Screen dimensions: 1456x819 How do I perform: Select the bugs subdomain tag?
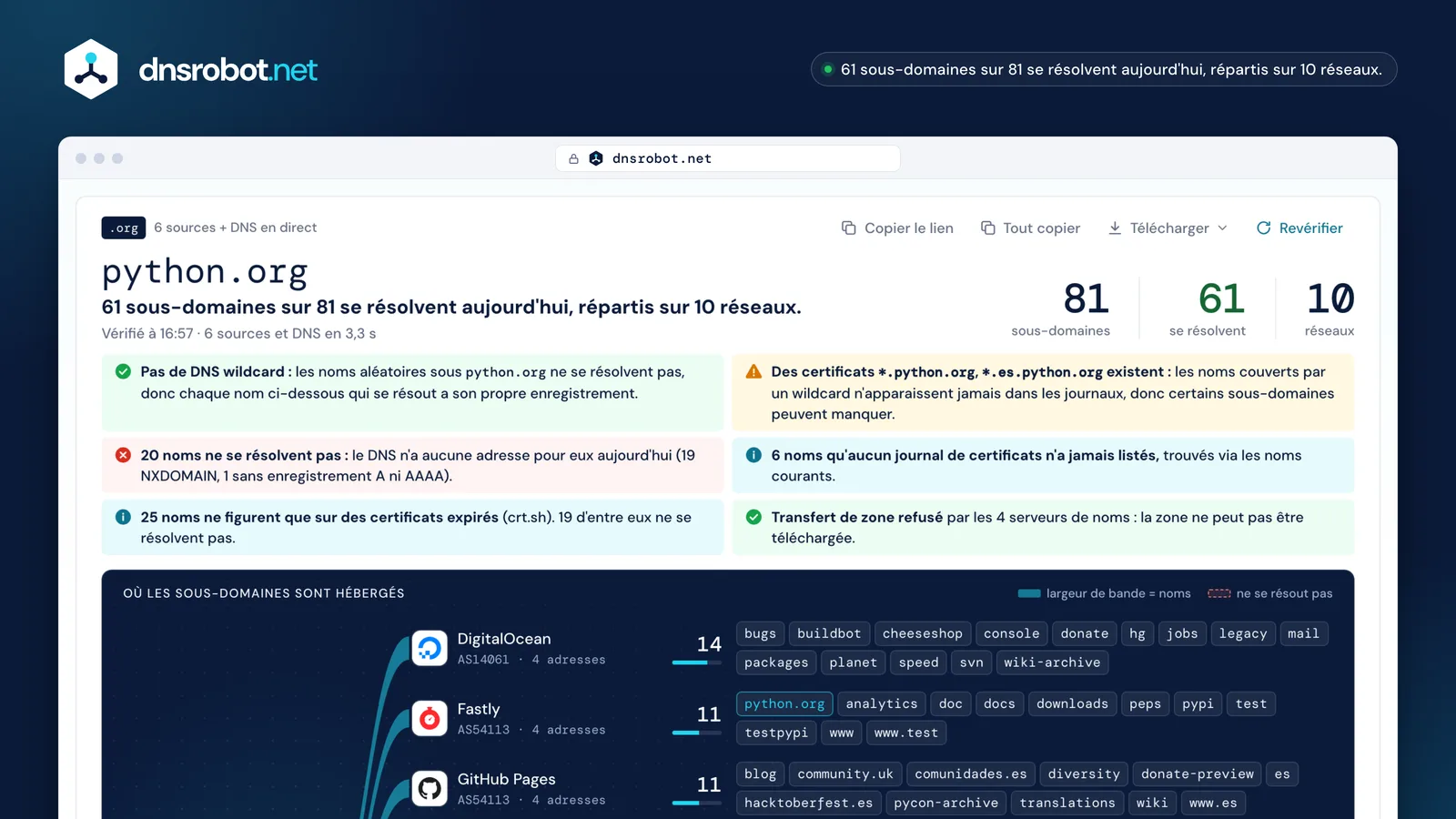click(x=760, y=633)
